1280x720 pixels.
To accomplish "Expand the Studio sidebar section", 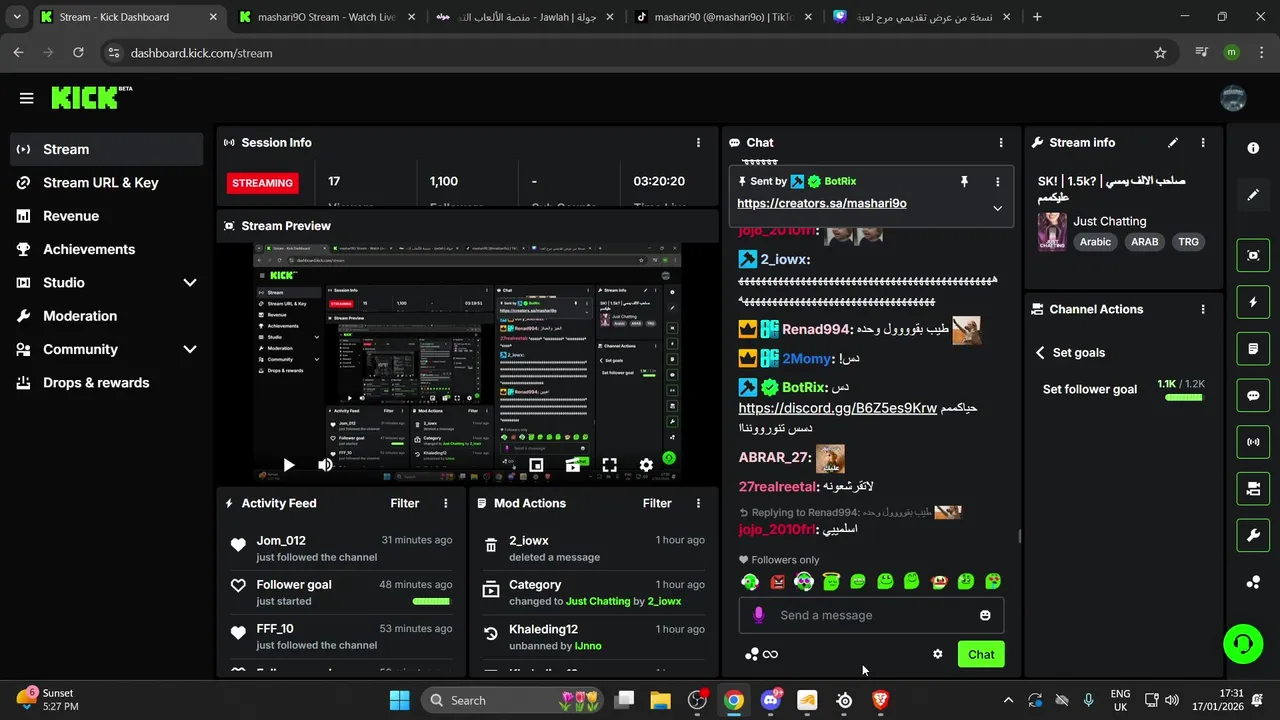I will point(190,283).
